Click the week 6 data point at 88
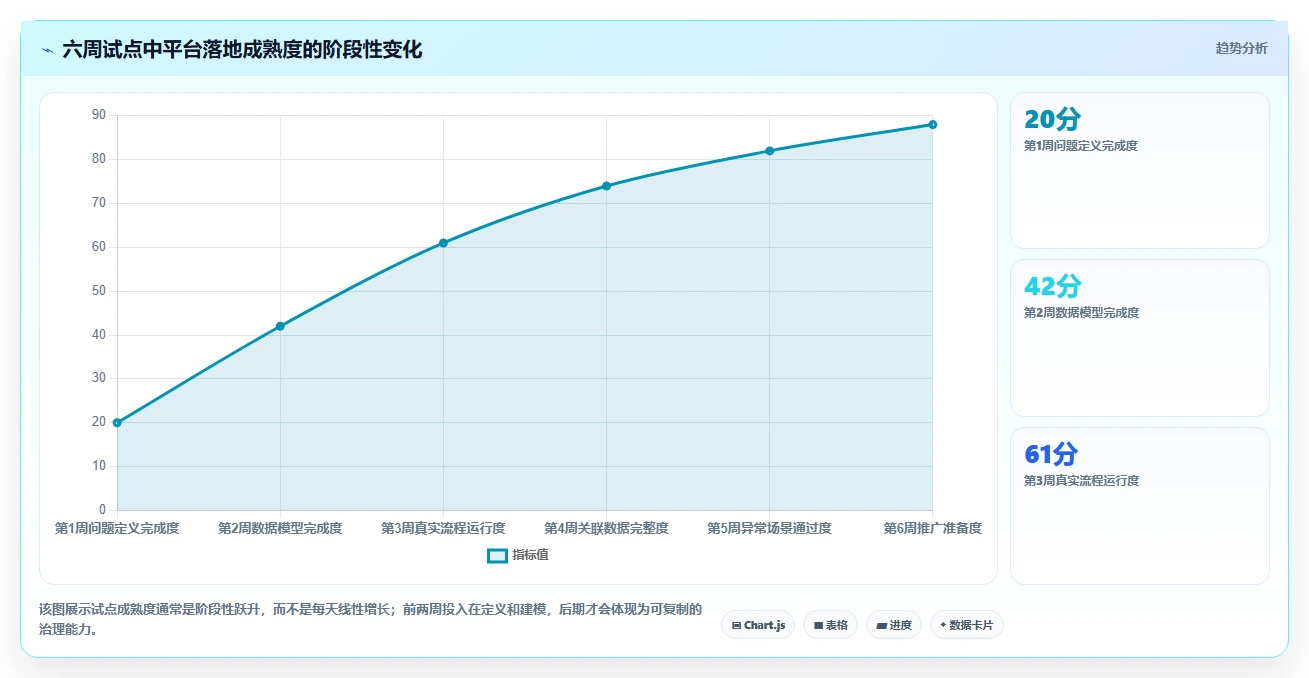The width and height of the screenshot is (1309, 678). (x=932, y=124)
